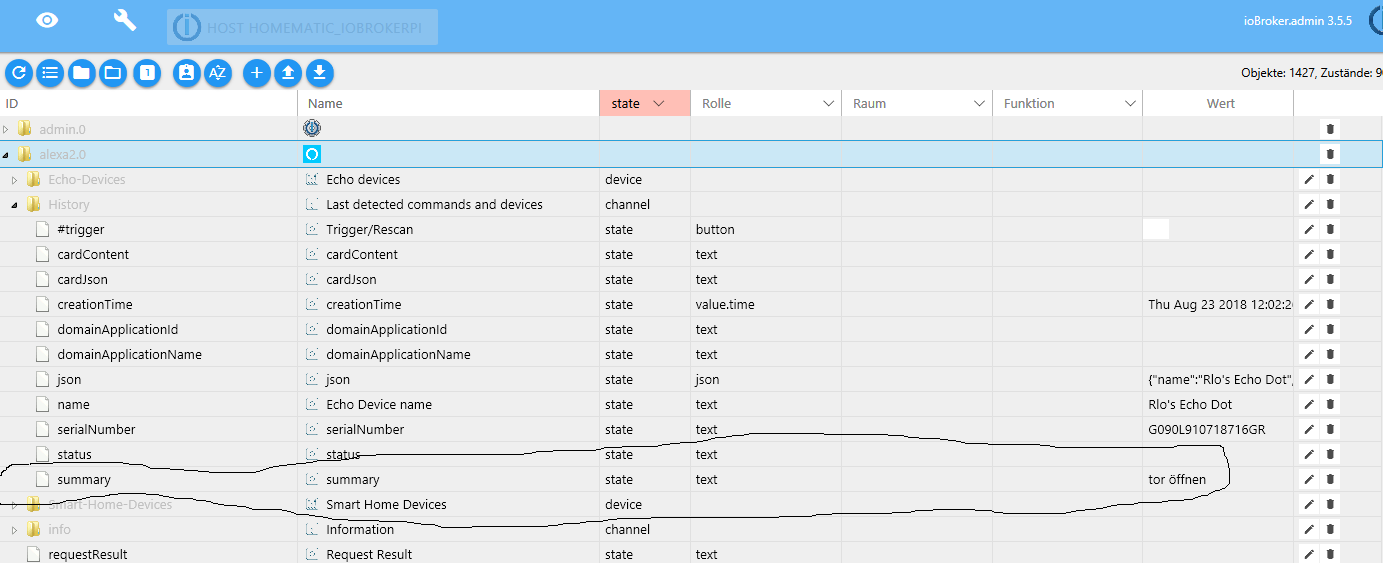Click the #trigger value field
This screenshot has height=563, width=1383.
[x=1156, y=230]
